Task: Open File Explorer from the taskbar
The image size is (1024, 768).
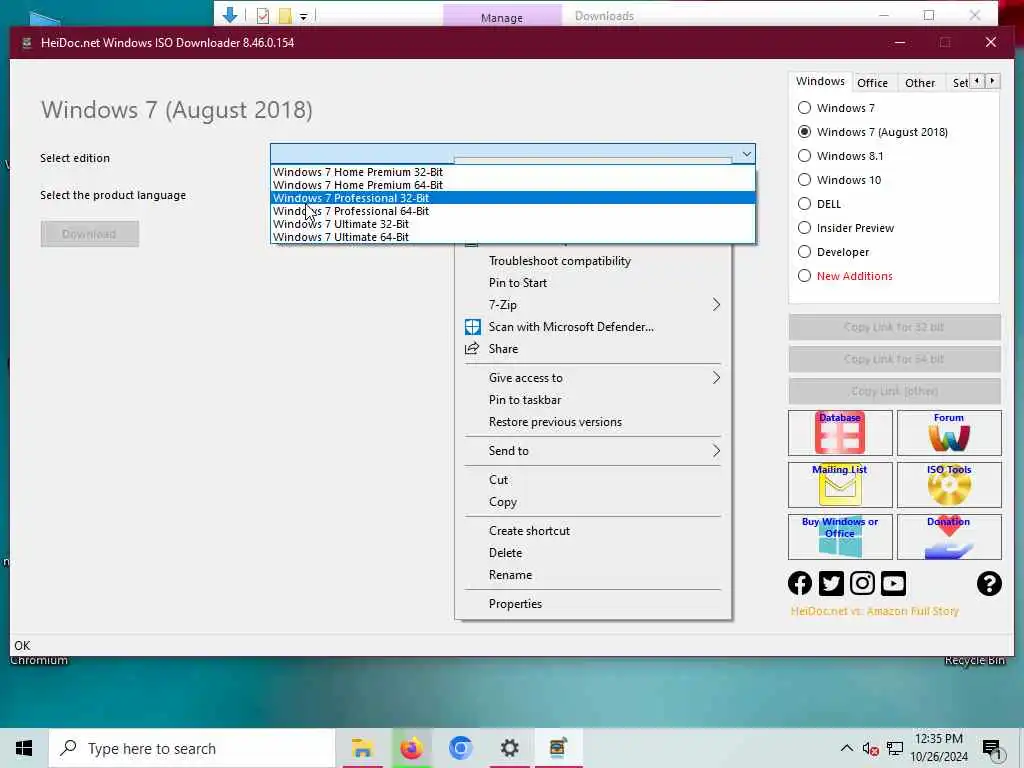Action: point(362,748)
